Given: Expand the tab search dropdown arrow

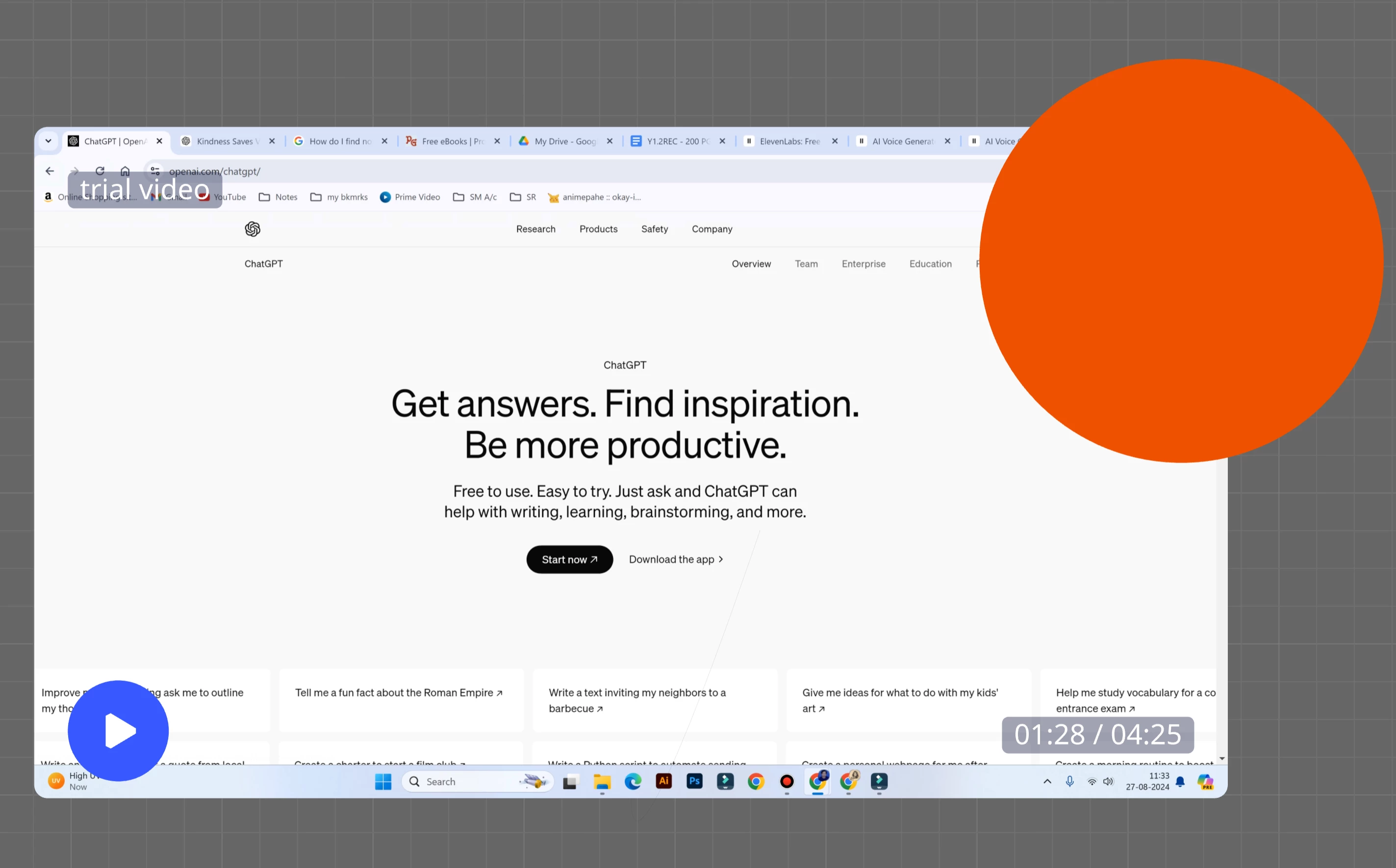Looking at the screenshot, I should coord(48,141).
